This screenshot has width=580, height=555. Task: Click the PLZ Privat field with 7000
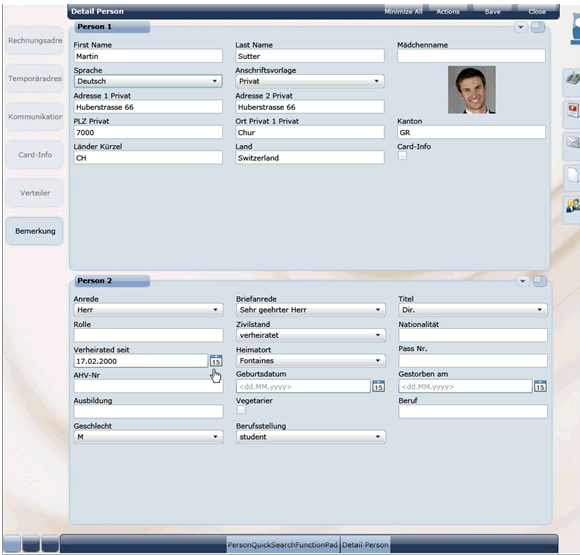click(148, 132)
